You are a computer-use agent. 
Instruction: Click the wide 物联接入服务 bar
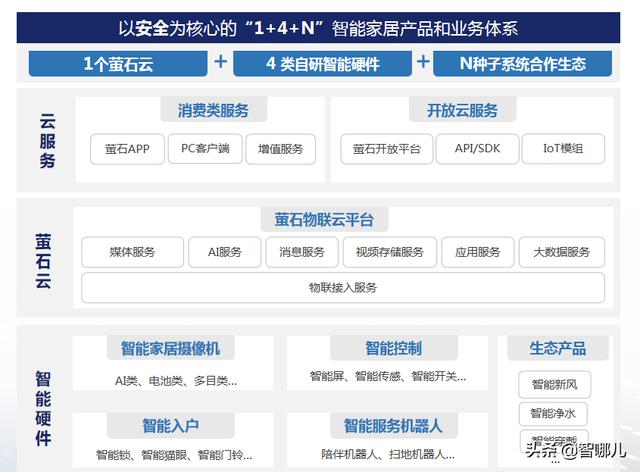point(343,288)
